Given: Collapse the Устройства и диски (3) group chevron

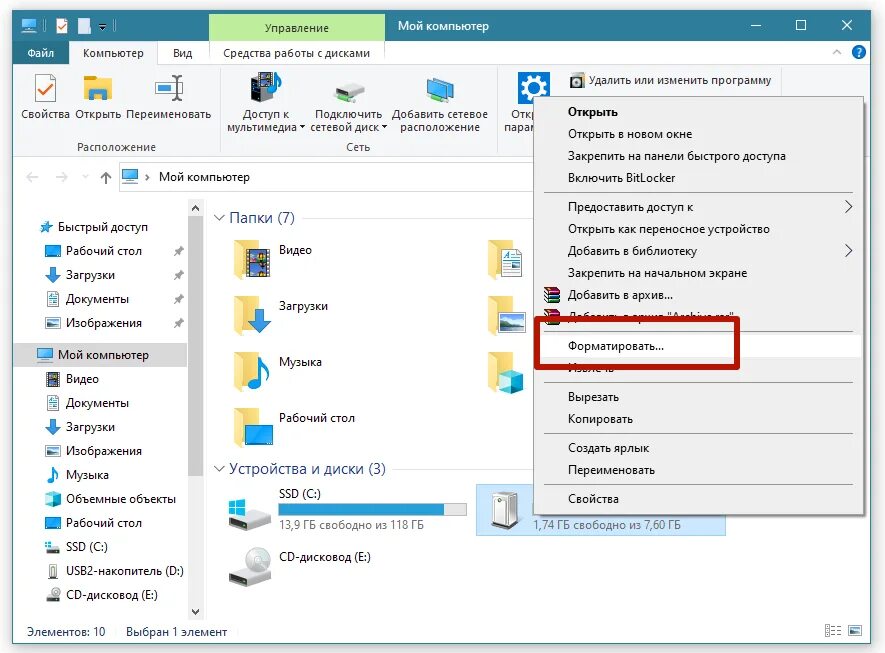Looking at the screenshot, I should pyautogui.click(x=219, y=468).
